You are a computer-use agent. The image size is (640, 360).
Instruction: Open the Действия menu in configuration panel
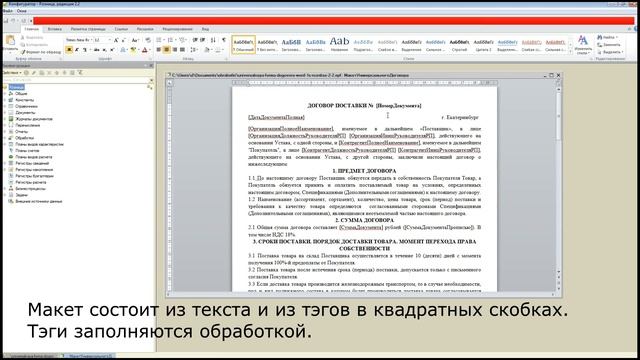12,73
